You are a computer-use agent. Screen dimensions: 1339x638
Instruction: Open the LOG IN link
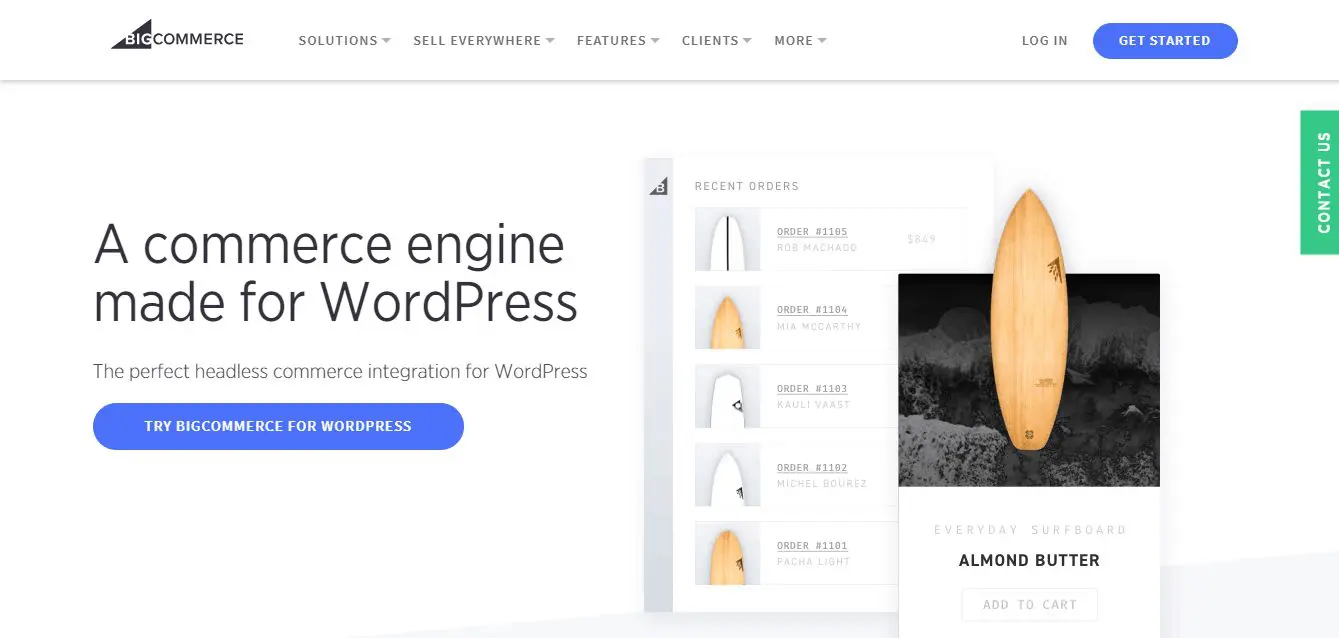click(x=1044, y=40)
